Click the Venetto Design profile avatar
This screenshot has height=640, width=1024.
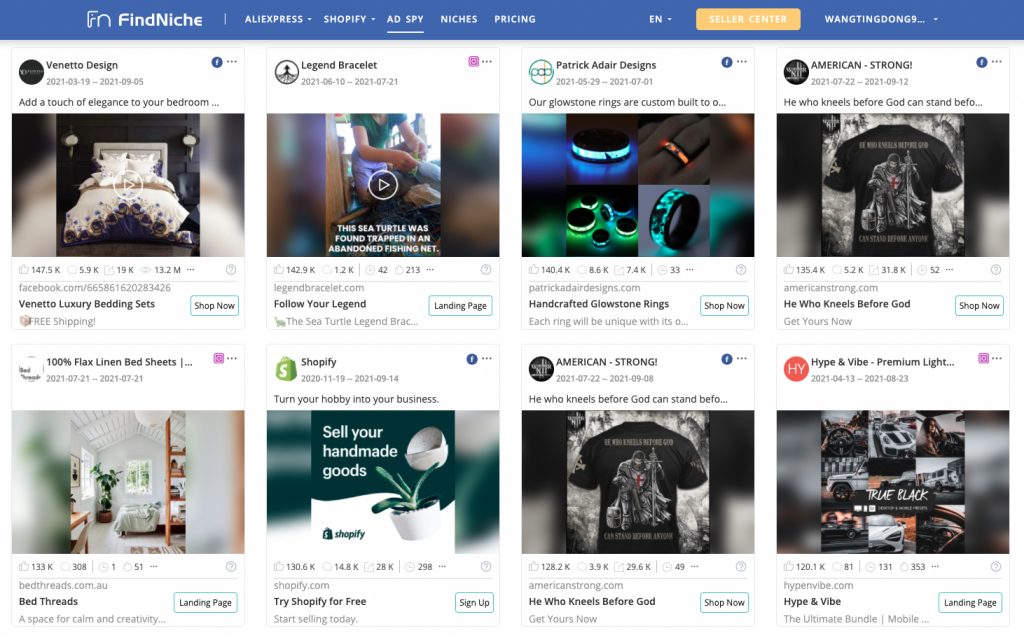tap(31, 72)
